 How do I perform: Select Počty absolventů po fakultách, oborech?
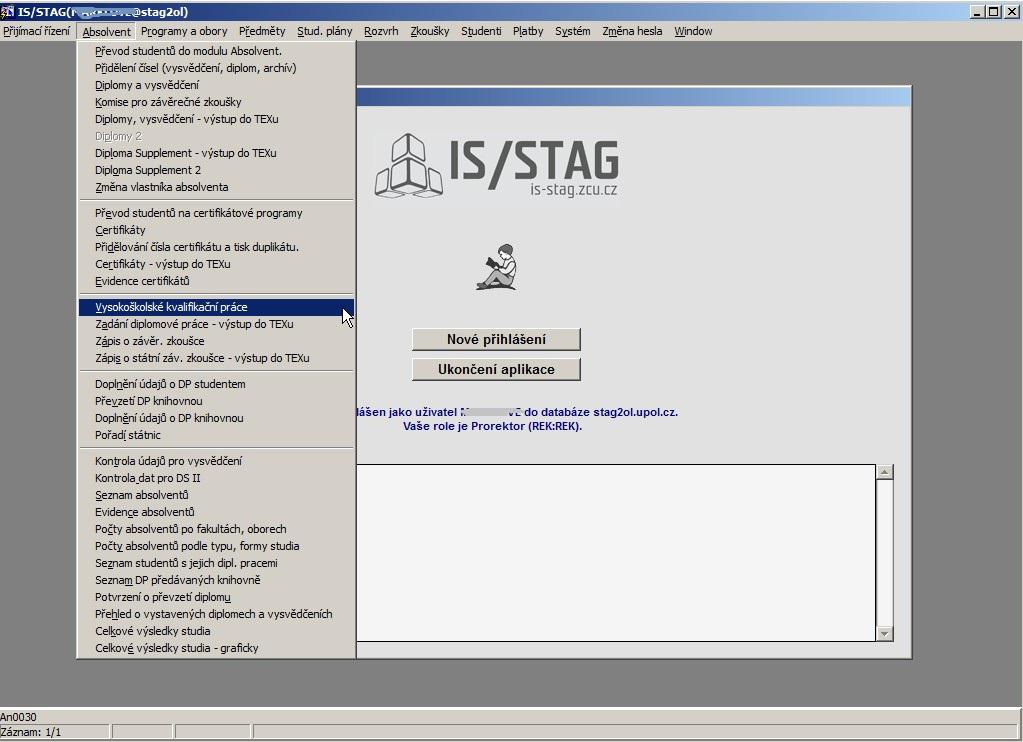coord(216,529)
